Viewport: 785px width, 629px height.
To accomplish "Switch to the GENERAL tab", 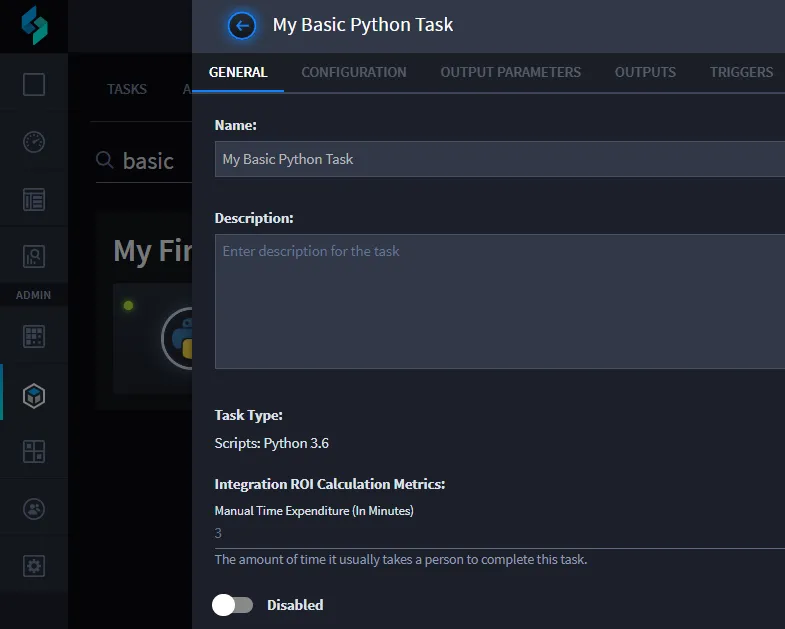I will (238, 72).
